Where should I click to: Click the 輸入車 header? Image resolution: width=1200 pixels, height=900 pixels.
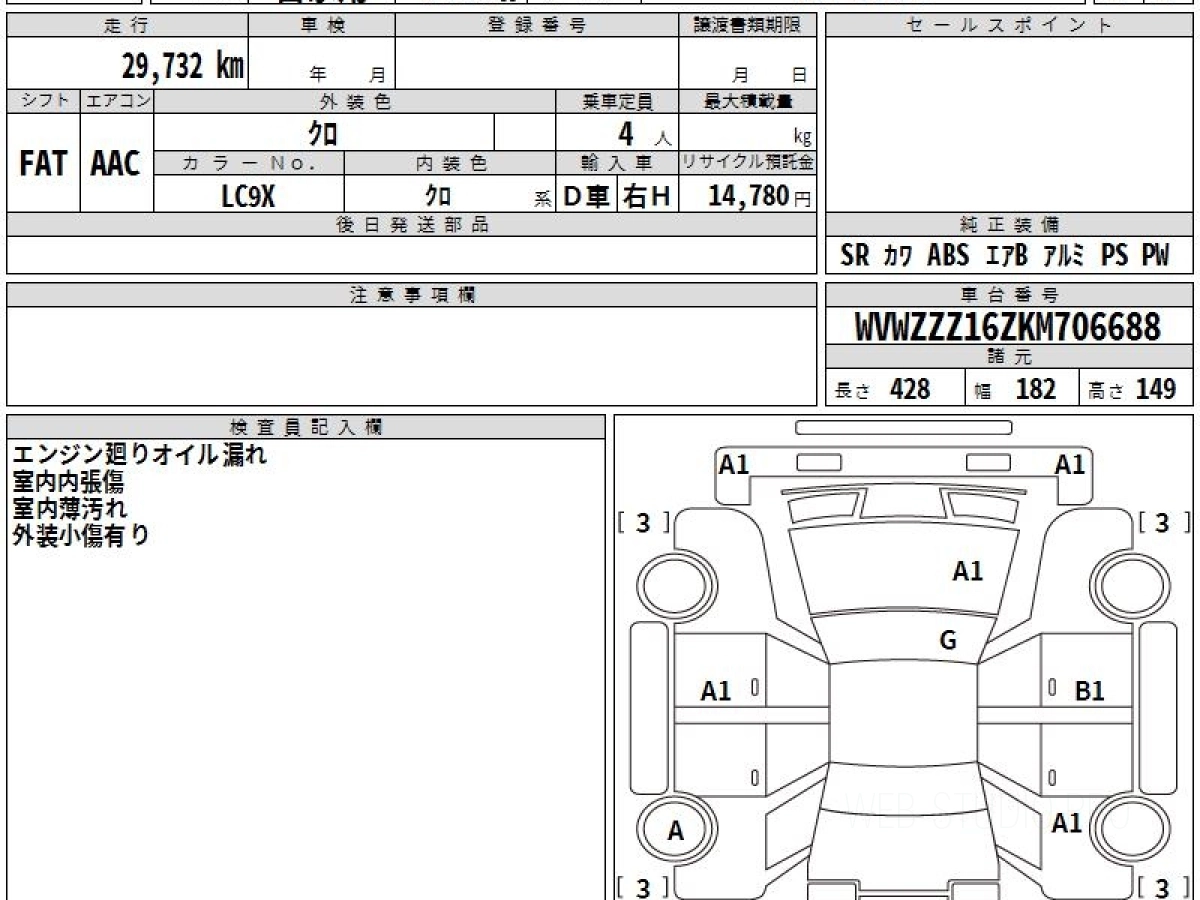tap(617, 163)
